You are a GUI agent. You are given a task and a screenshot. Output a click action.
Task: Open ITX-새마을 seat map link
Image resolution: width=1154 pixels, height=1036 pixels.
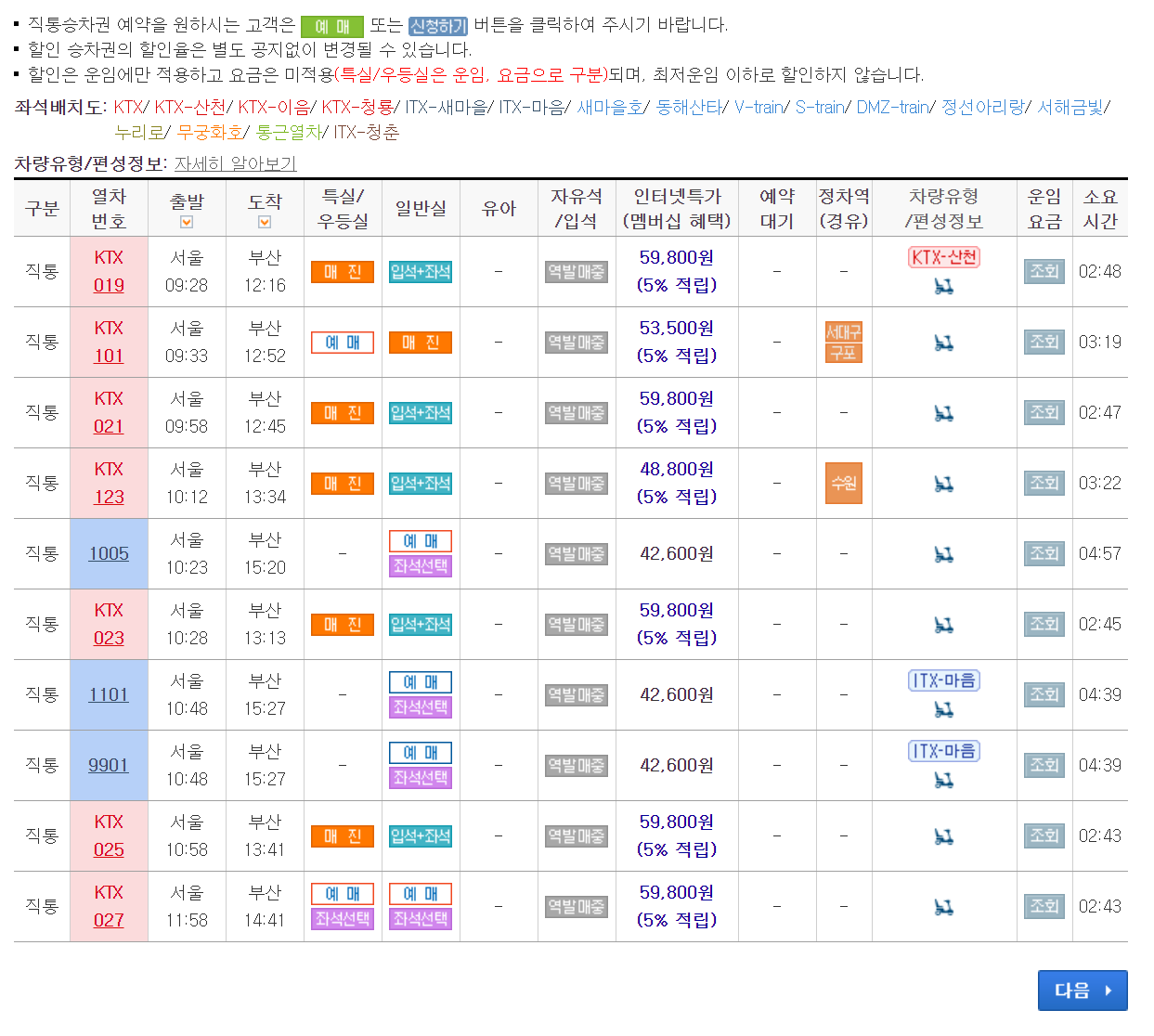click(x=447, y=107)
